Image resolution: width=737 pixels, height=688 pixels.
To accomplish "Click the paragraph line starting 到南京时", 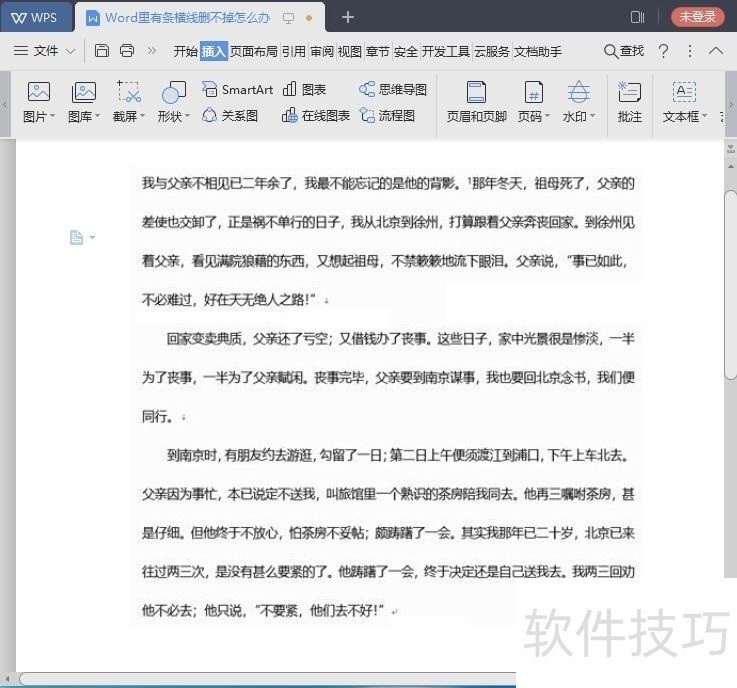I will (399, 455).
